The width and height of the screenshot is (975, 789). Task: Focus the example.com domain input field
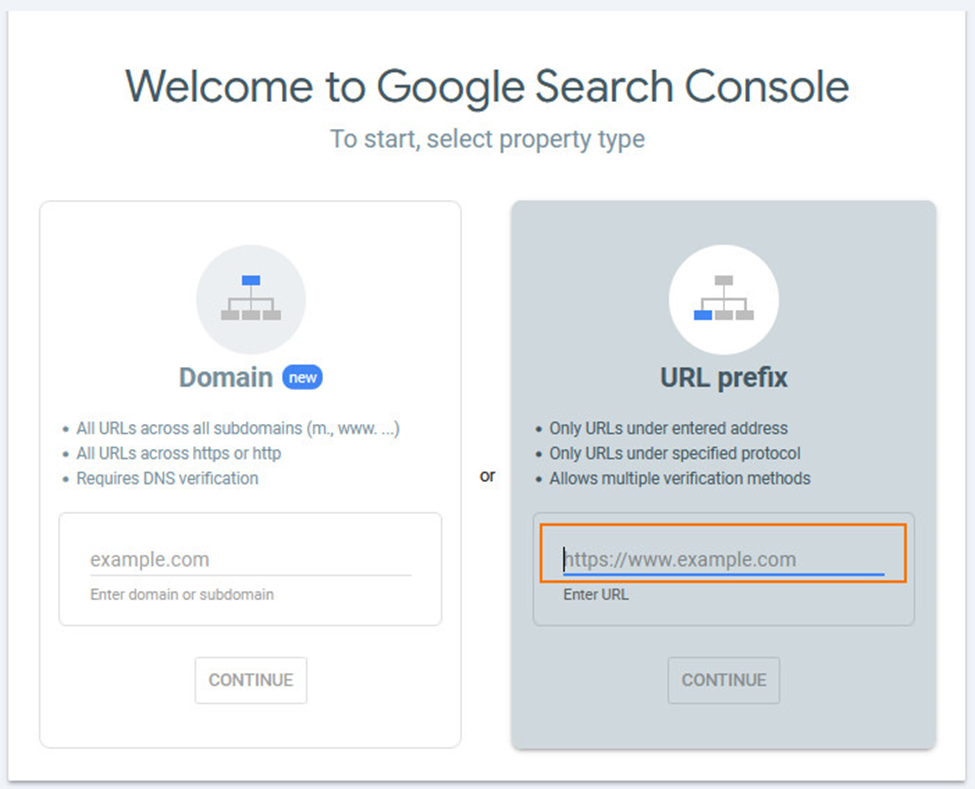pyautogui.click(x=250, y=559)
